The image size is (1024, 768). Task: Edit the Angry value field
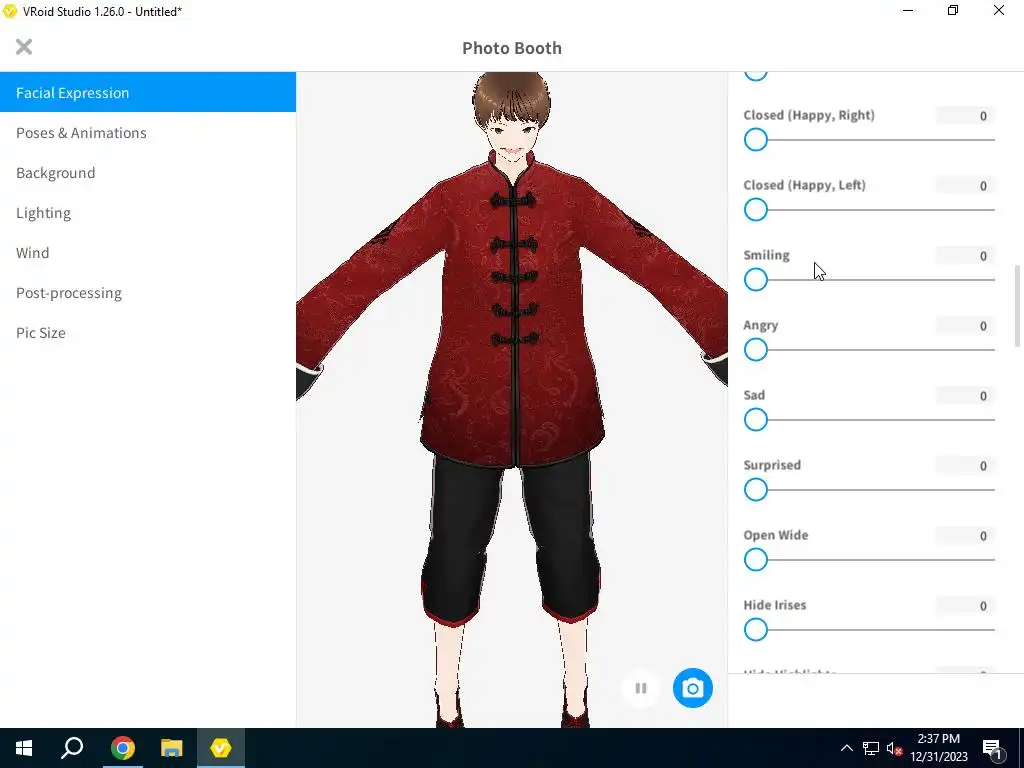click(965, 325)
